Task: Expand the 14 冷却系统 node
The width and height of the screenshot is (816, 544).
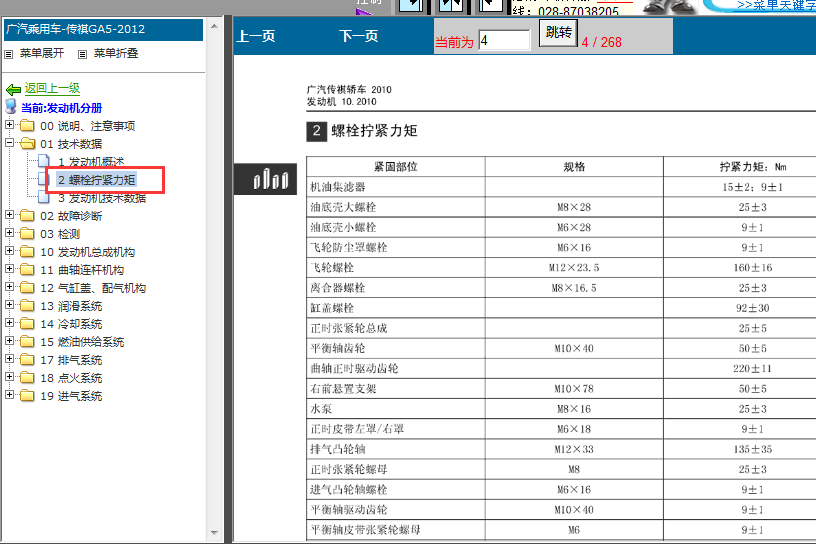Action: 9,322
